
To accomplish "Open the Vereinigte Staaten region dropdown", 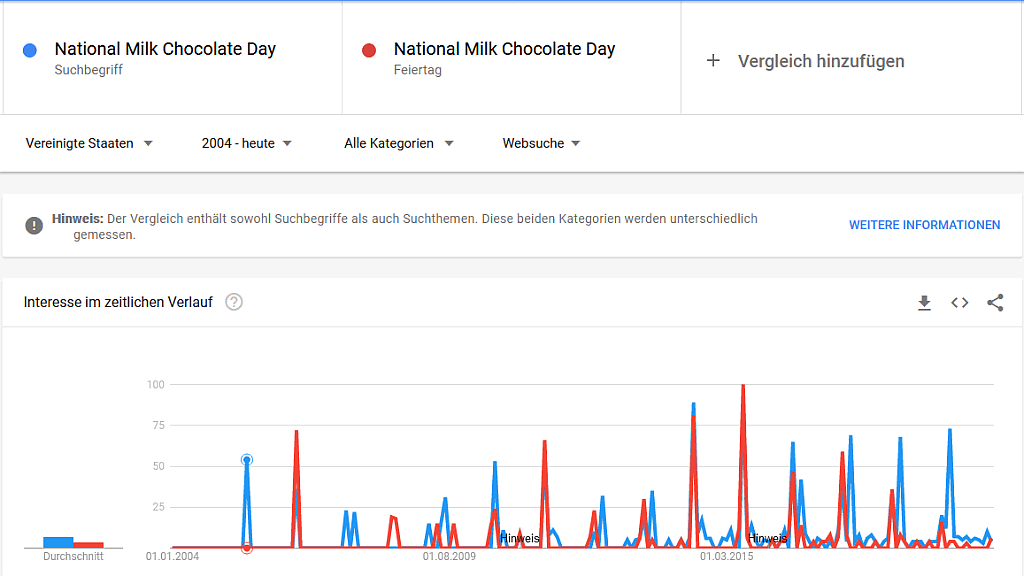I will pyautogui.click(x=90, y=143).
